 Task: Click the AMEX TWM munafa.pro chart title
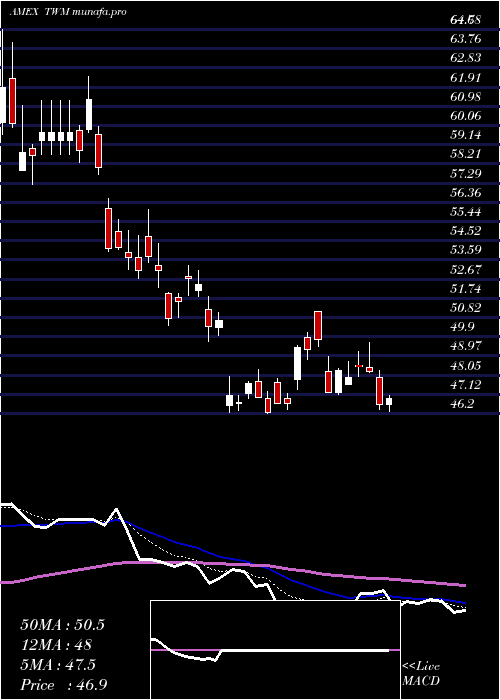point(68,12)
